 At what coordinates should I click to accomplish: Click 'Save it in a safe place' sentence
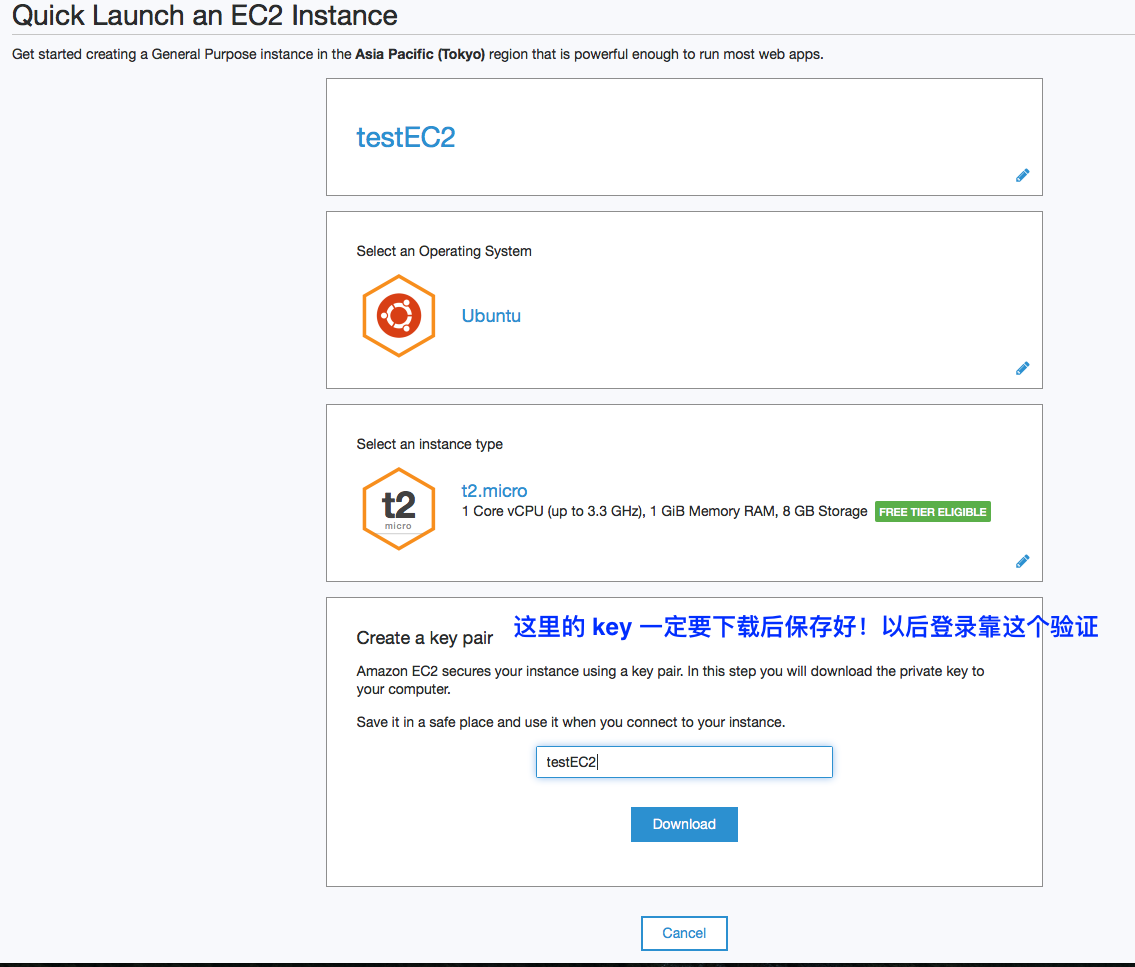570,722
